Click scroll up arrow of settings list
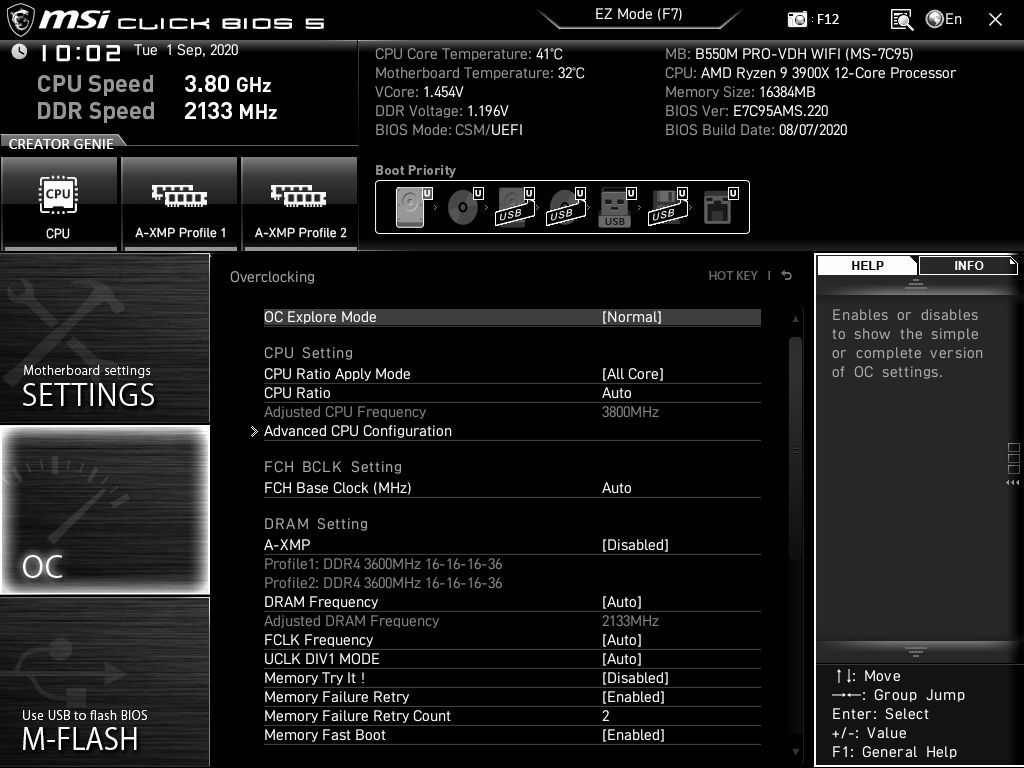 coord(795,319)
